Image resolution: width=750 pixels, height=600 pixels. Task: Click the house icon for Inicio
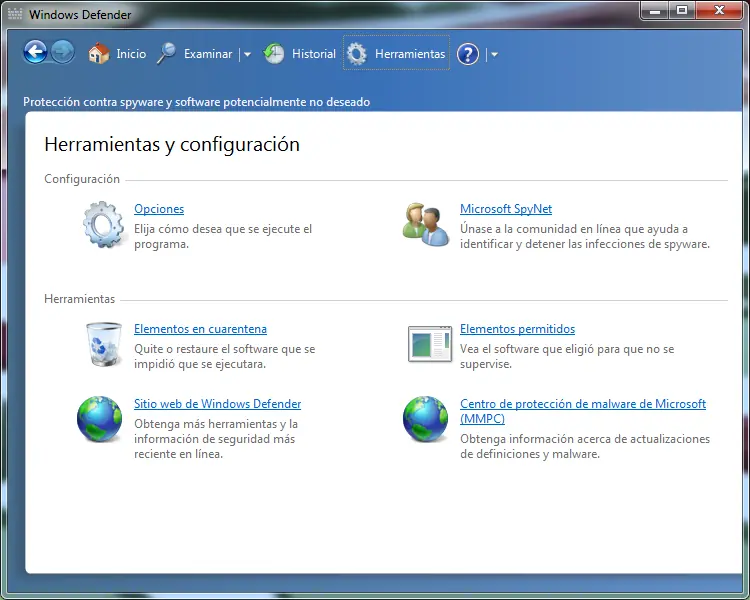(99, 54)
